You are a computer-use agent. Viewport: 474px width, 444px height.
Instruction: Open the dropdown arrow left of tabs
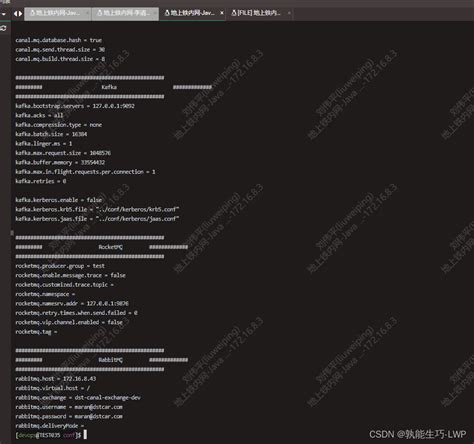4,14
